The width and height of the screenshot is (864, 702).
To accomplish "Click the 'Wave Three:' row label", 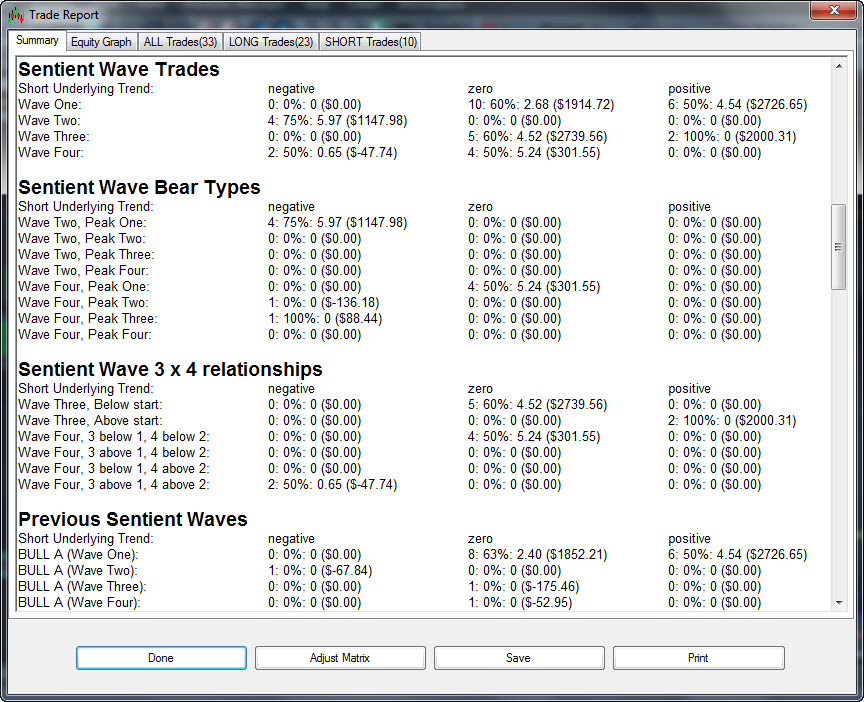I will click(53, 137).
